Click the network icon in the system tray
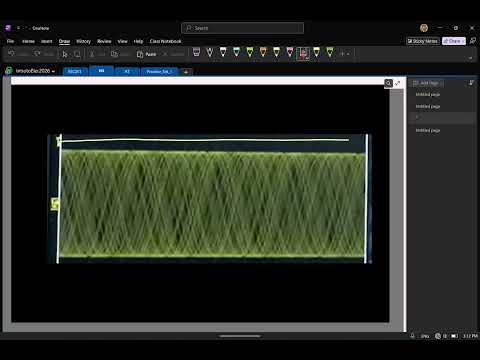 (438, 336)
